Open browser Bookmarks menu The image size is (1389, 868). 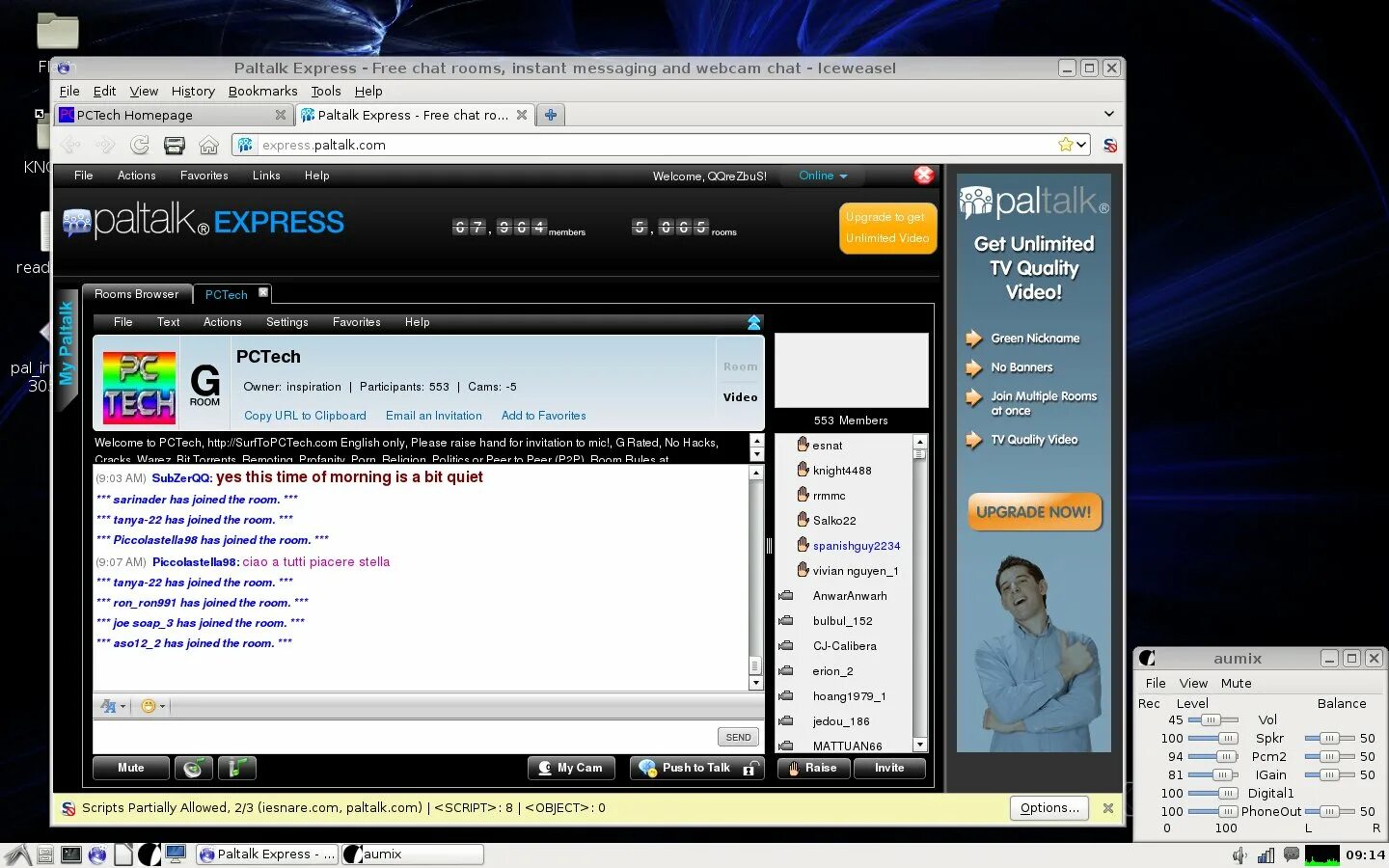click(x=262, y=91)
